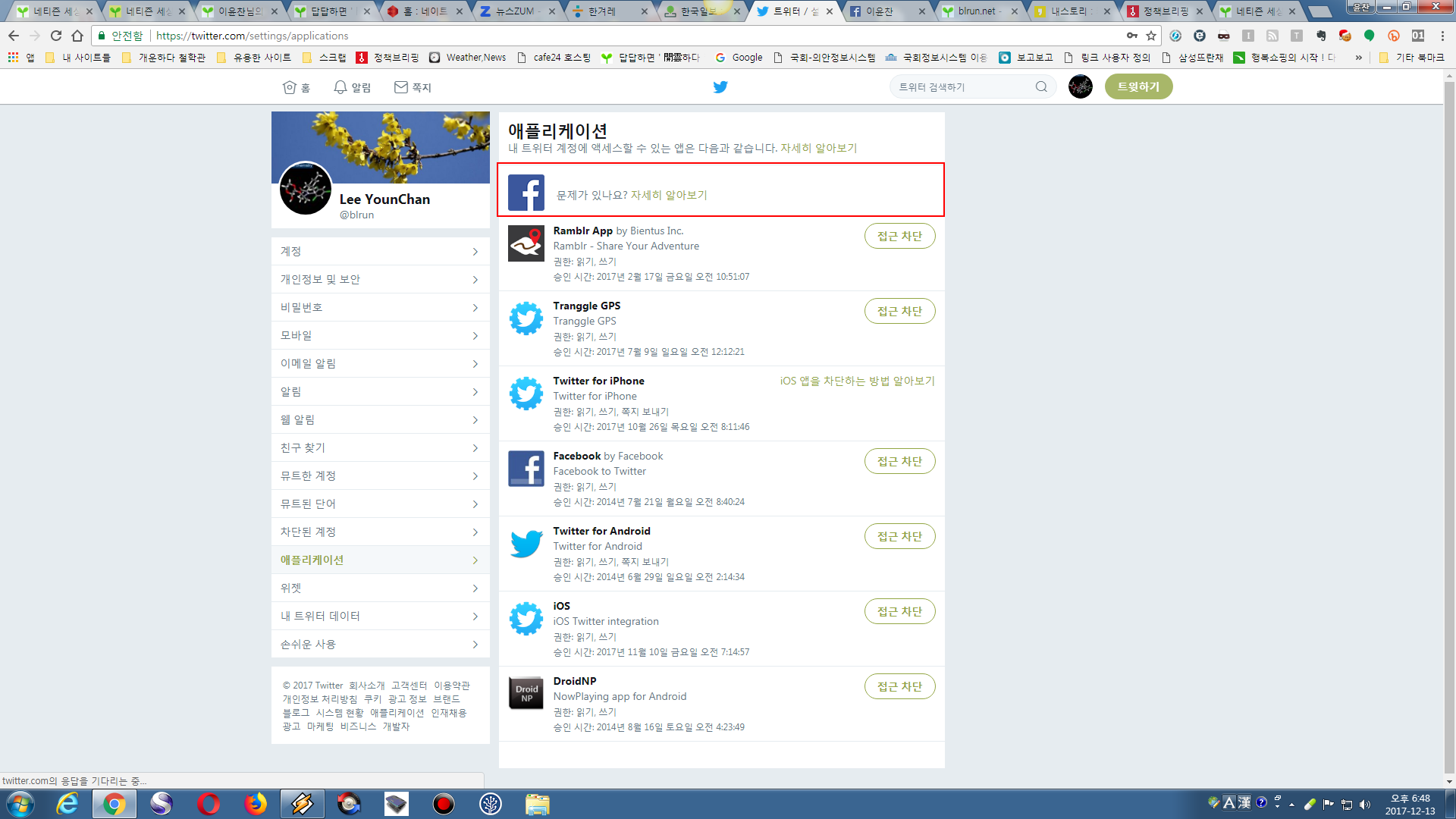The image size is (1456, 819).
Task: Open the Lee YounChan profile name link
Action: click(384, 199)
